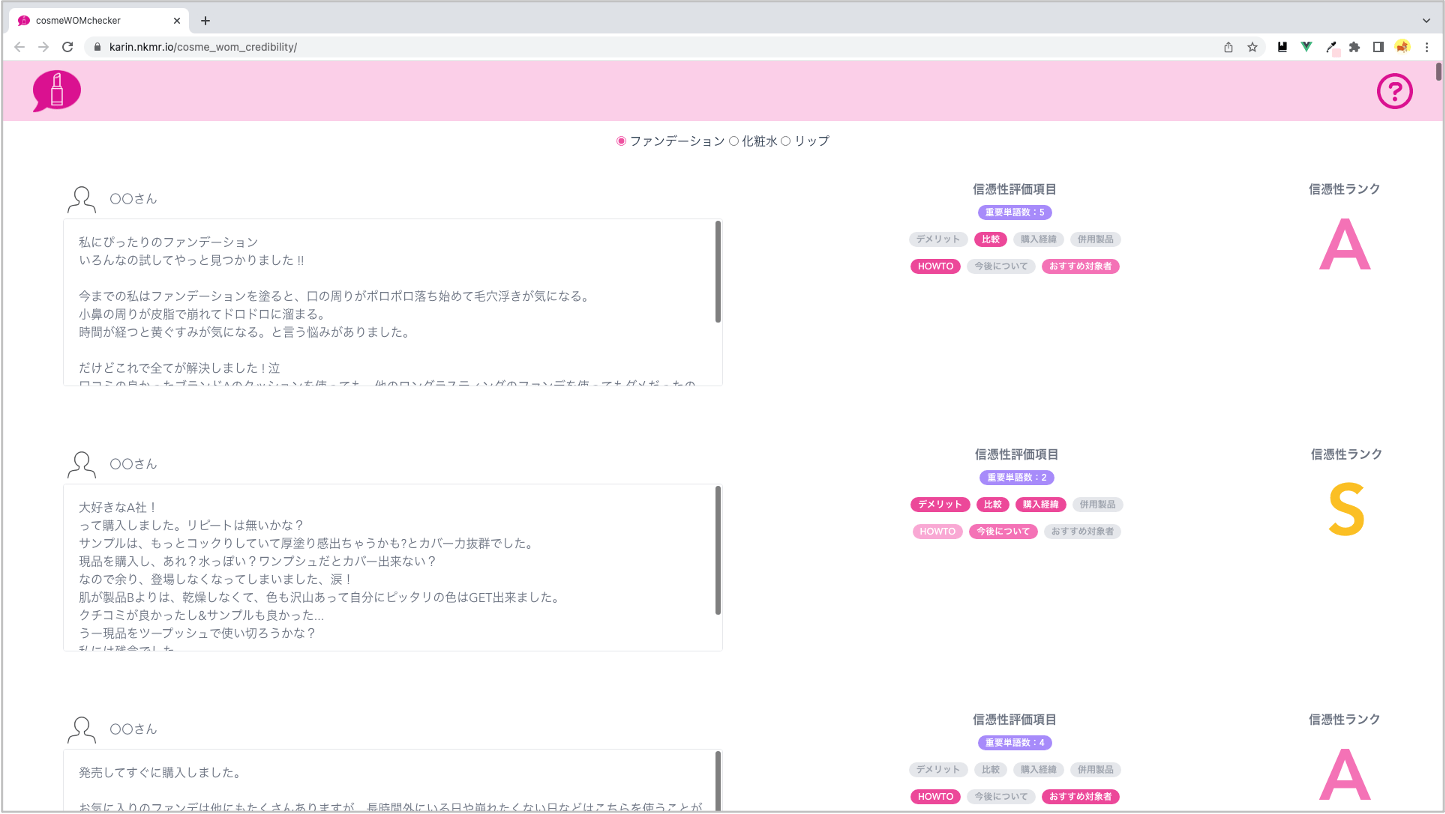Open the Chrome three-dot menu

click(x=1427, y=46)
